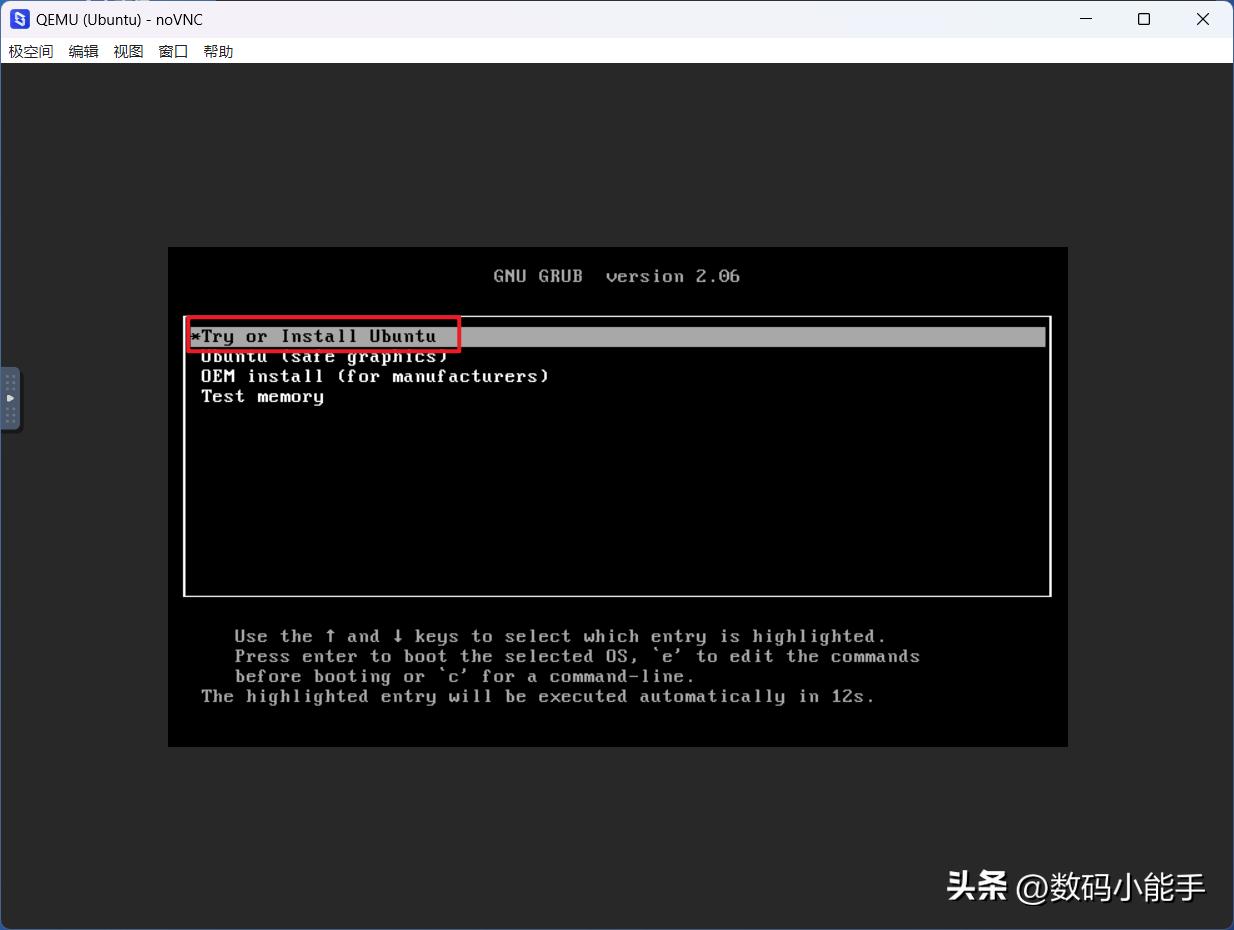The image size is (1234, 930).
Task: Click the automatic boot countdown message
Action: pos(538,696)
